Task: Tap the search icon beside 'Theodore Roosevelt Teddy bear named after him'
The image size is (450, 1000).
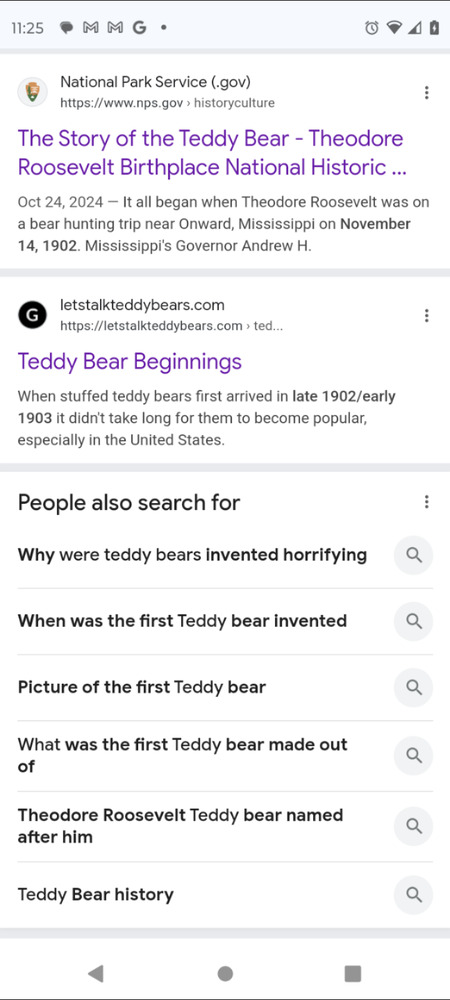Action: pos(414,826)
